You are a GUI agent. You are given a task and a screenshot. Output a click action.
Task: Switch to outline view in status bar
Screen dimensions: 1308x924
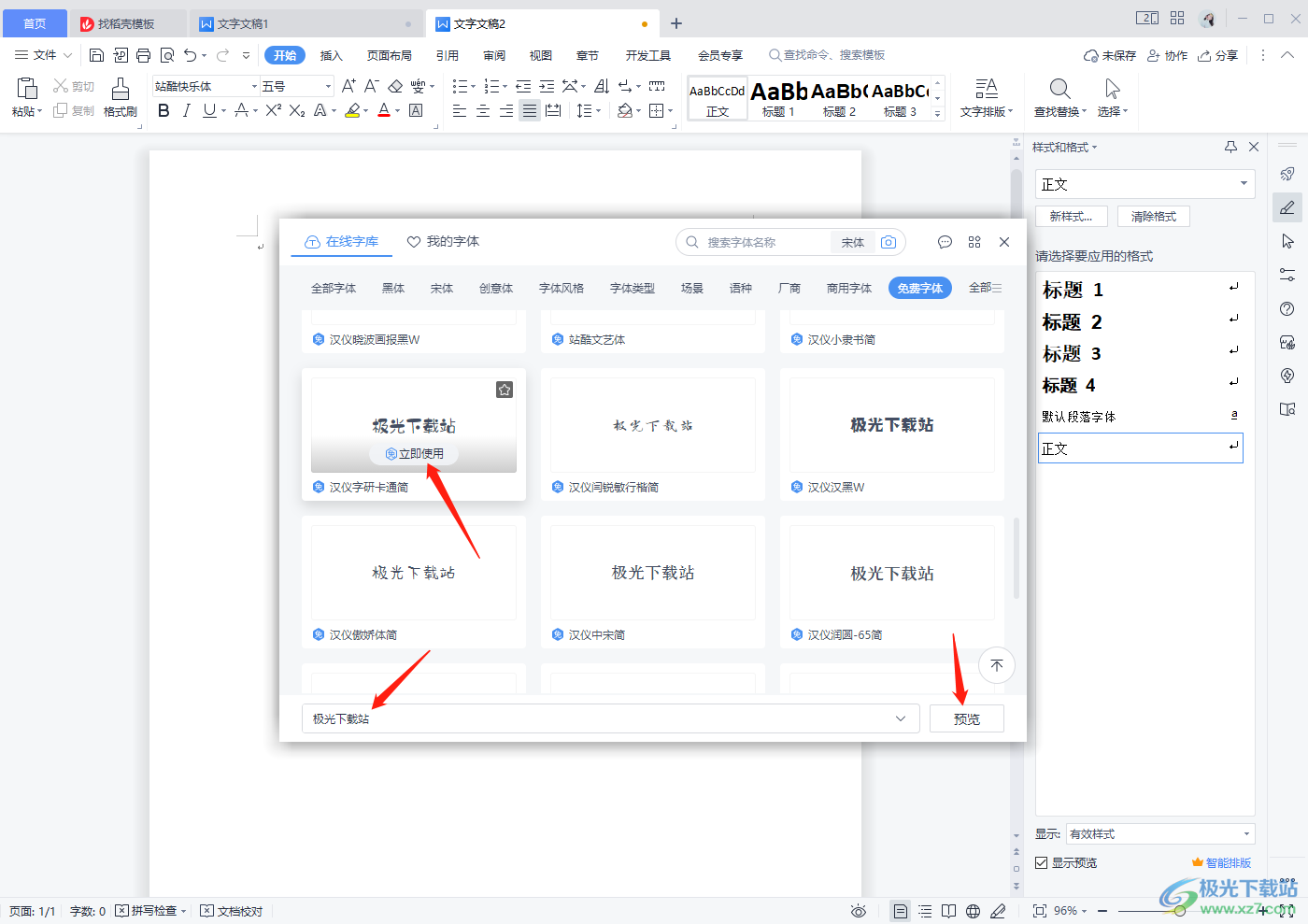925,911
